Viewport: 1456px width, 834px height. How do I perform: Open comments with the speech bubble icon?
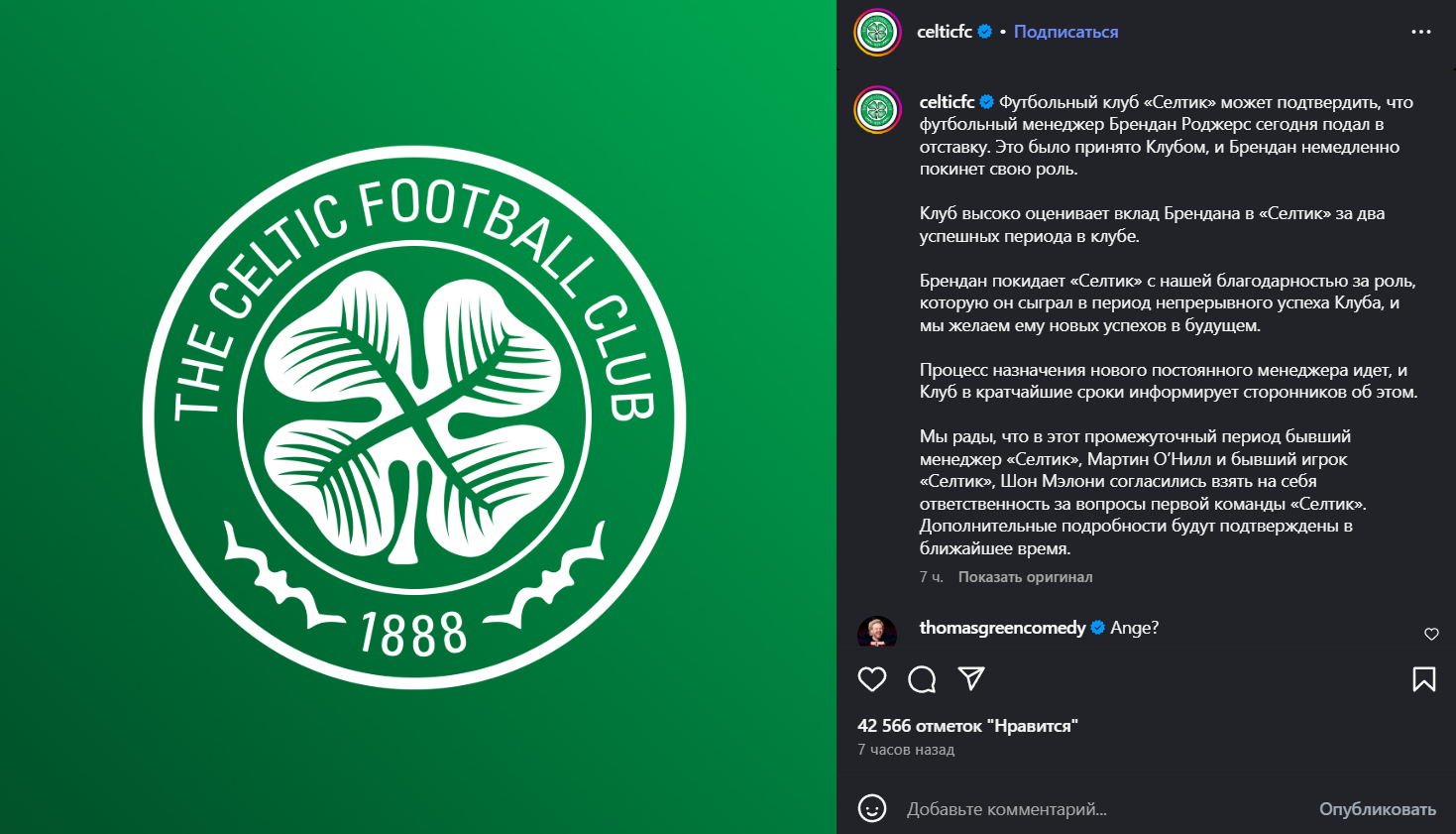(x=922, y=679)
